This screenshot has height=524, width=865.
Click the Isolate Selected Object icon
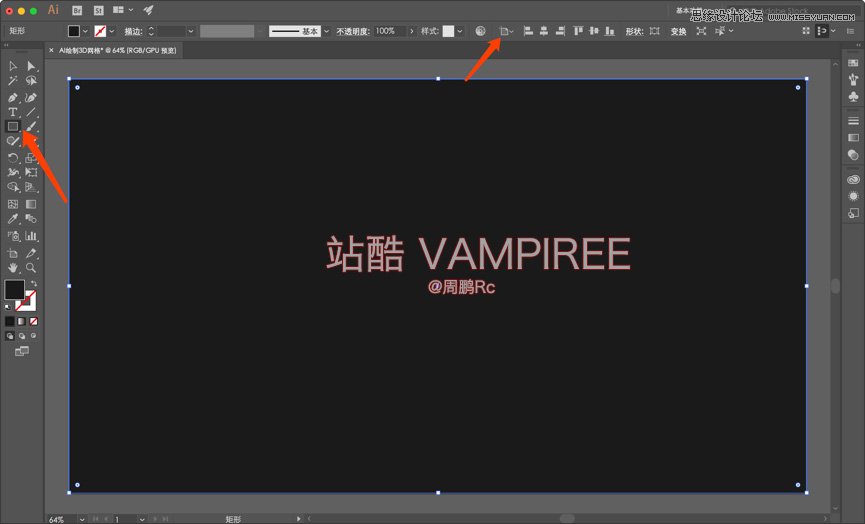click(701, 31)
